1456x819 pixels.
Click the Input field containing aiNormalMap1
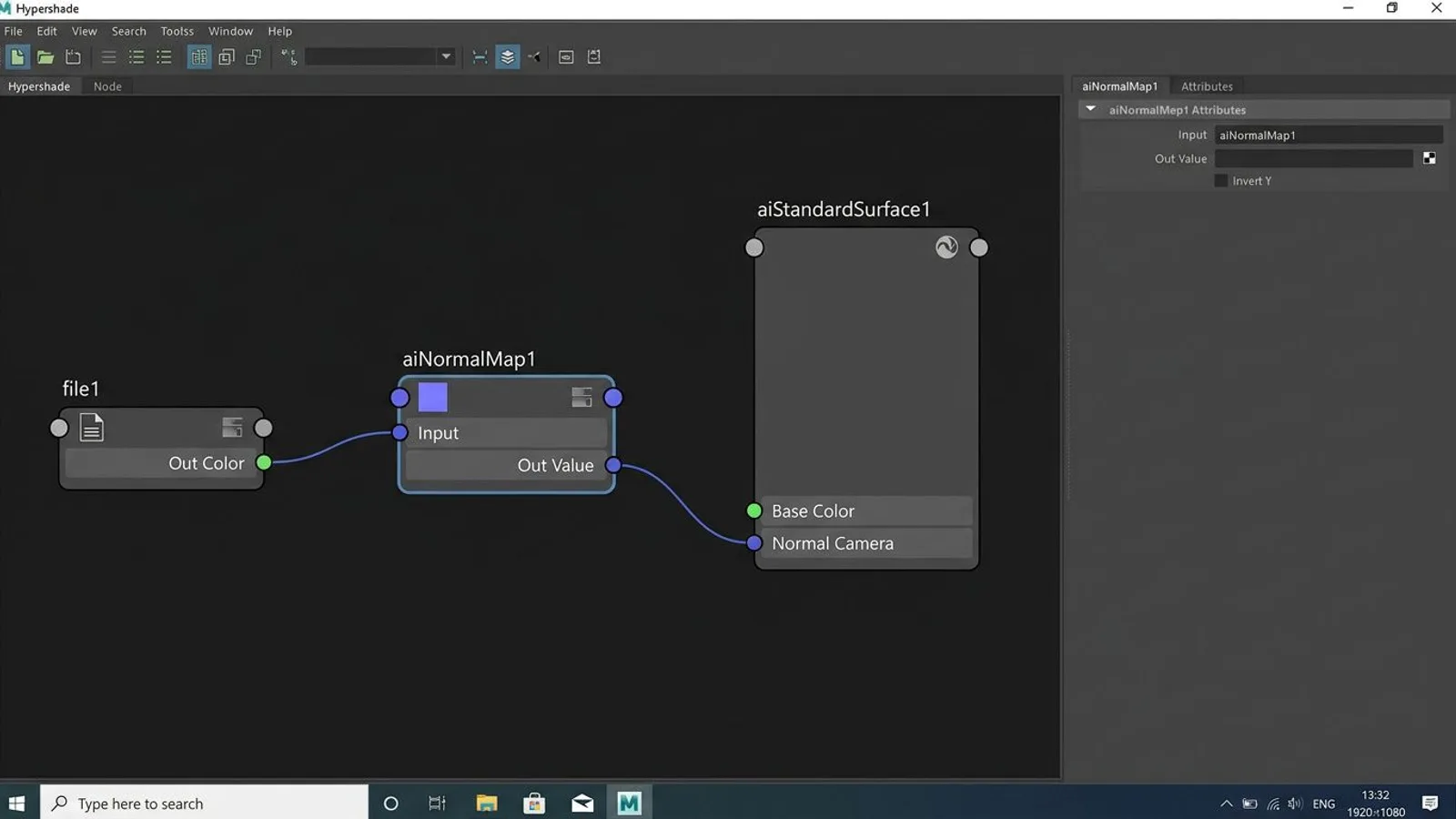1329,135
